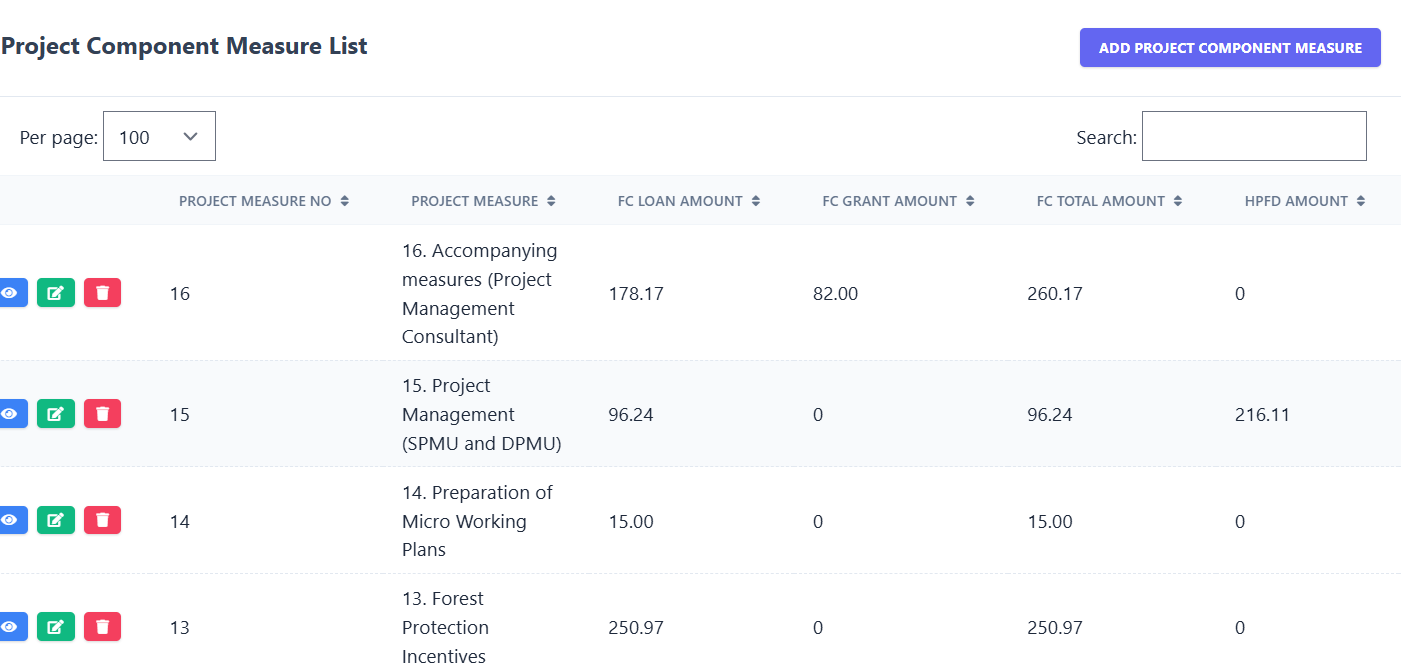Sort by the FC TOTAL AMOUNT column
This screenshot has height=670, width=1401.
pyautogui.click(x=1108, y=200)
